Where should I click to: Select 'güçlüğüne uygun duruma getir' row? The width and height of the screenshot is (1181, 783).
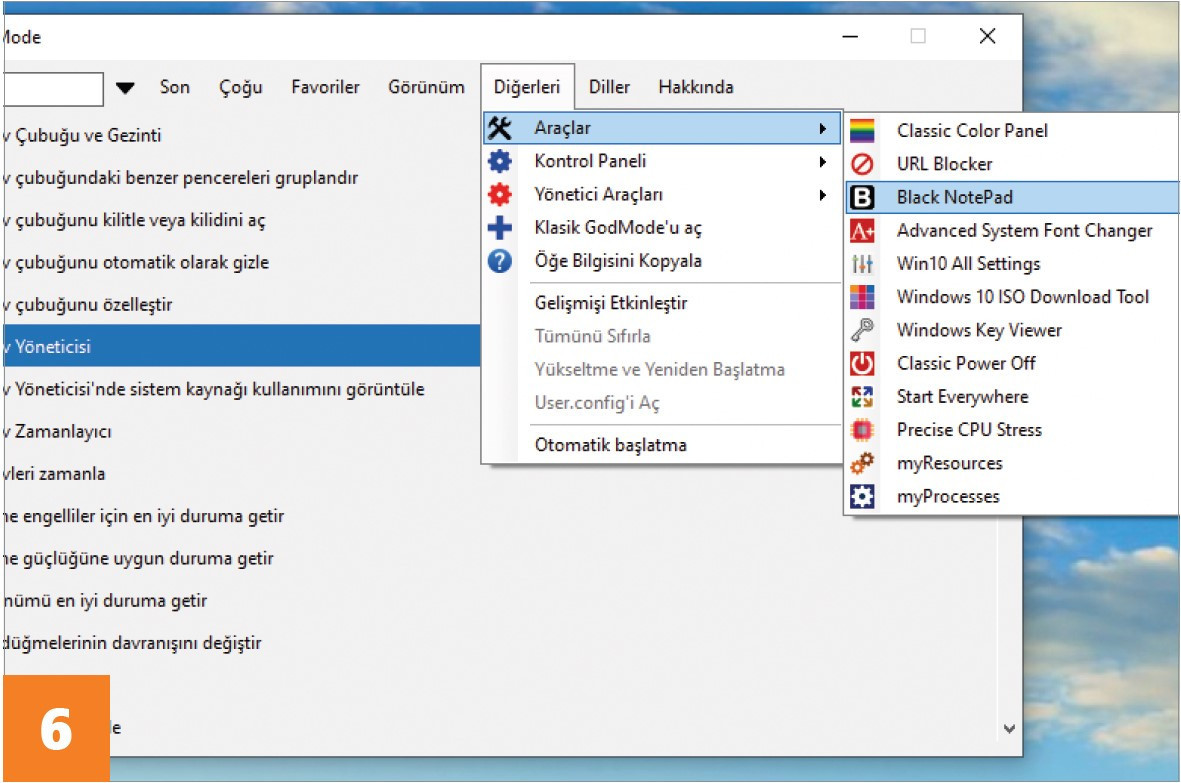click(500, 559)
